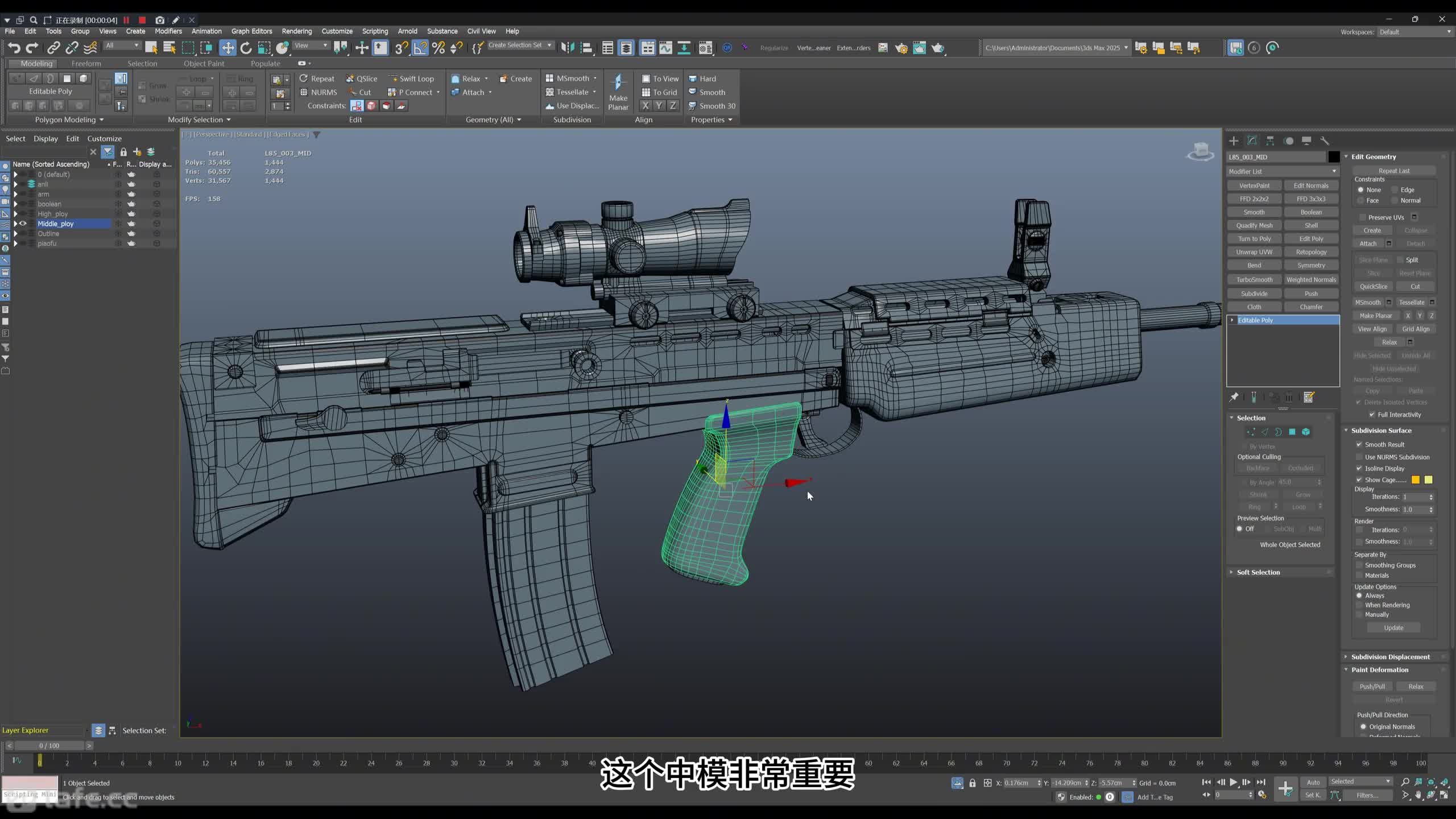The width and height of the screenshot is (1456, 819).
Task: Toggle the Angle Snap icon
Action: tap(420, 48)
